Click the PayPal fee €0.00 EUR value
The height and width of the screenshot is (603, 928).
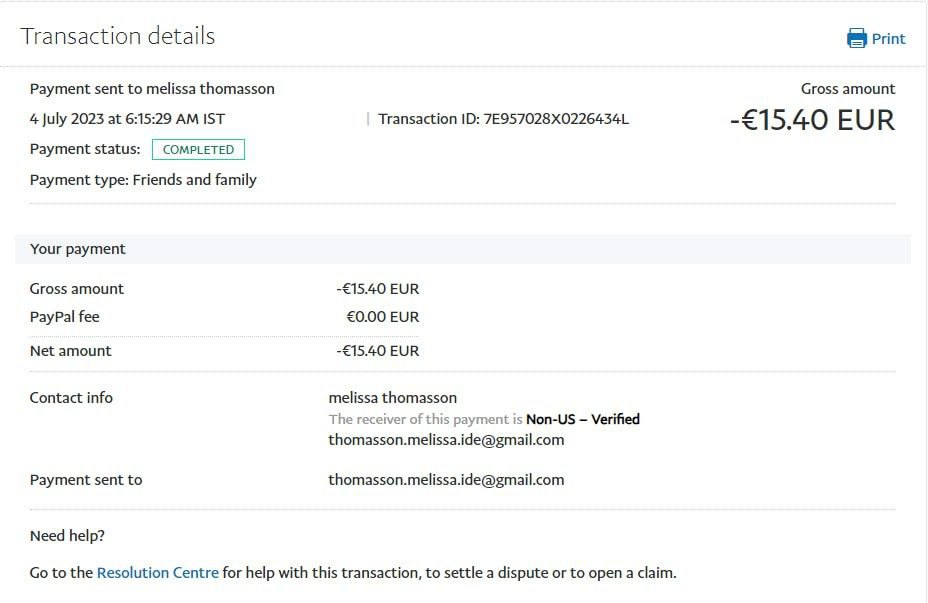click(x=382, y=317)
